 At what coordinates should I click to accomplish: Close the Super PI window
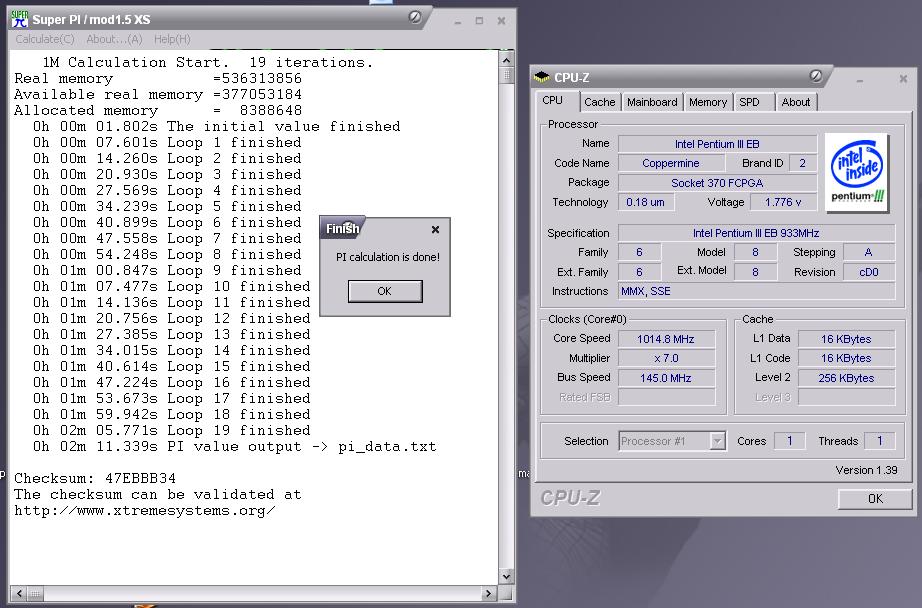click(501, 21)
